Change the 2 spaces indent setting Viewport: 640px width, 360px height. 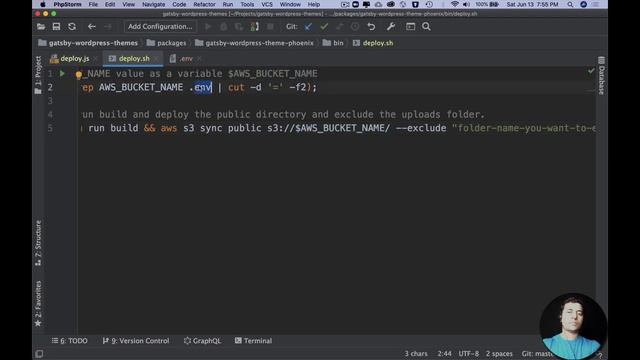(499, 353)
